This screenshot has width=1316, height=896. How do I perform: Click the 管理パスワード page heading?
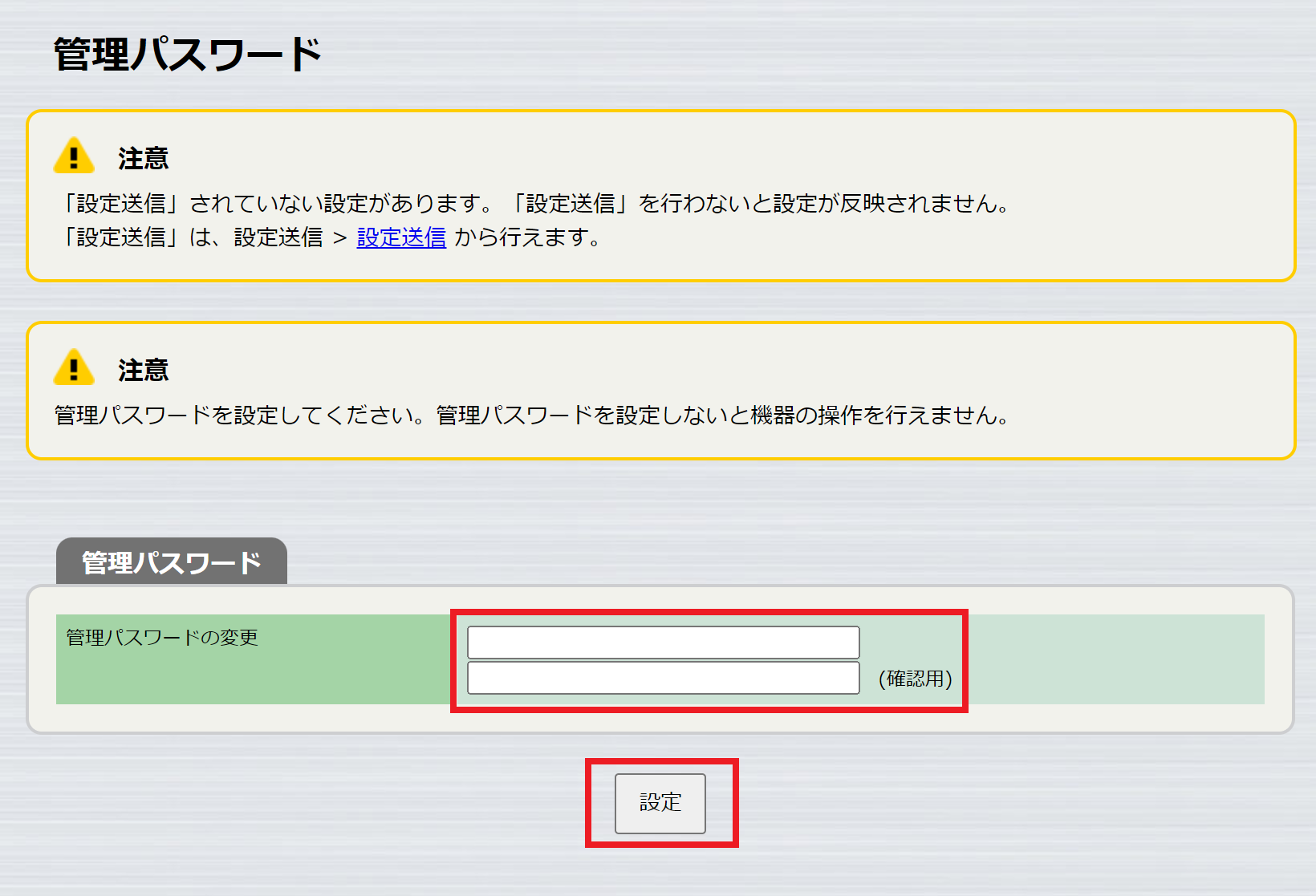point(188,55)
